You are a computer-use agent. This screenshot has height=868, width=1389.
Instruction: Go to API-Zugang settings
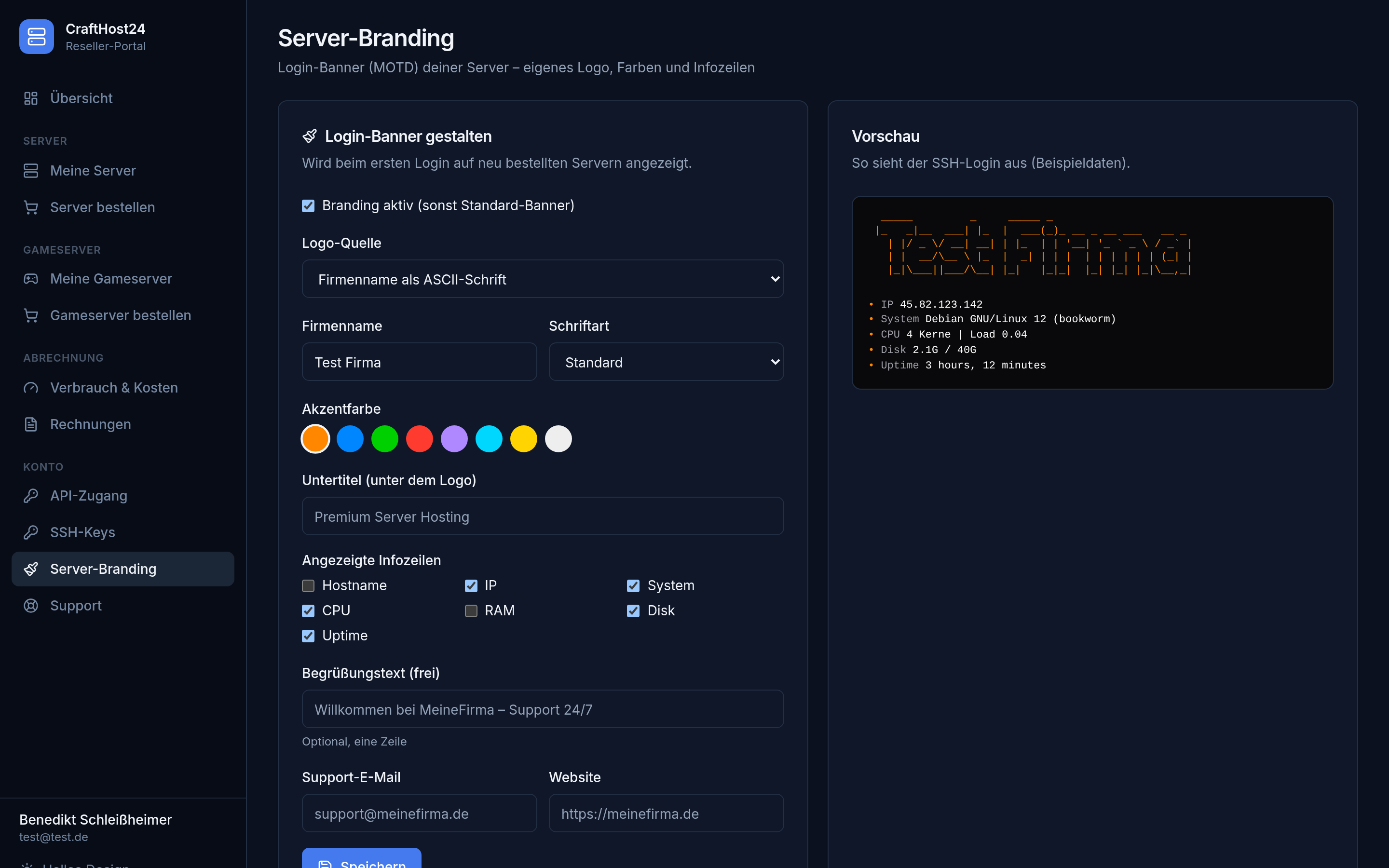click(123, 495)
